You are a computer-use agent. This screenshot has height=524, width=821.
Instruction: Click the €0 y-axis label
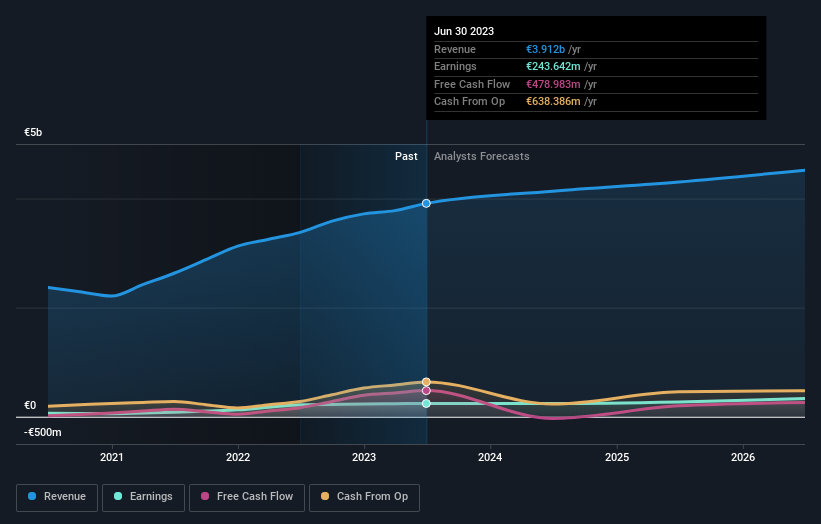point(30,405)
